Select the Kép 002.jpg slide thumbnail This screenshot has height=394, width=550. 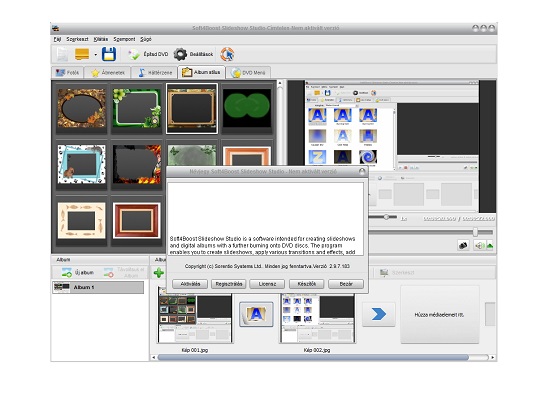pos(317,318)
